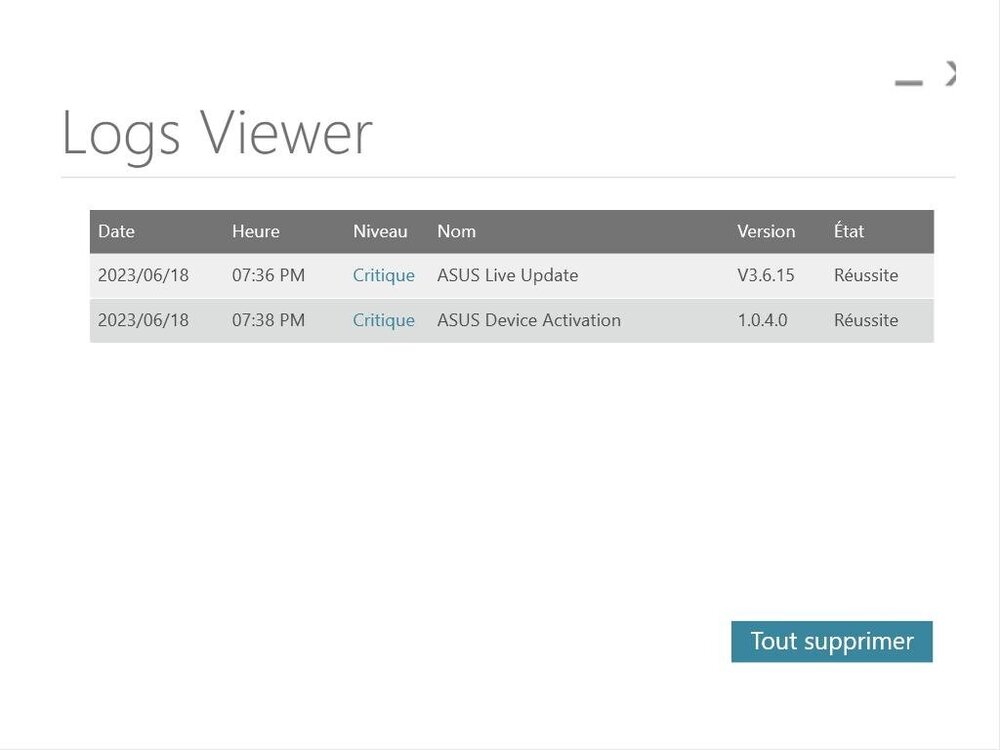Select the ASUS Live Update name cell
Screen dimensions: 1000x750
tap(507, 275)
